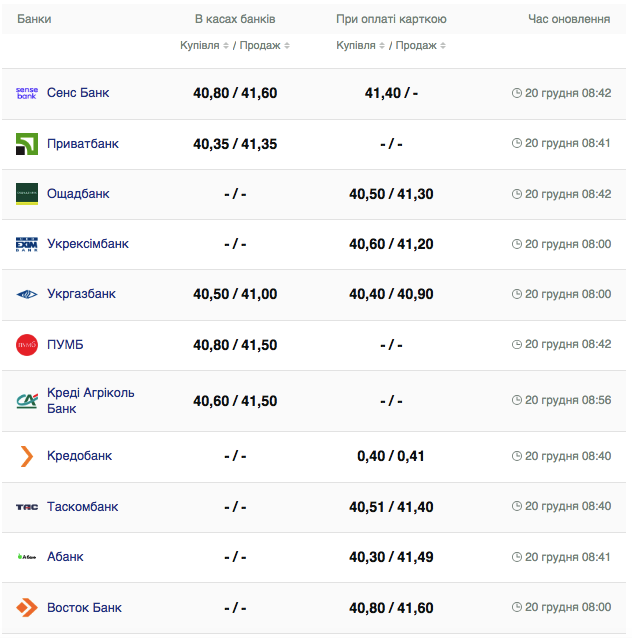Open the Укргазбанк name link

click(81, 294)
